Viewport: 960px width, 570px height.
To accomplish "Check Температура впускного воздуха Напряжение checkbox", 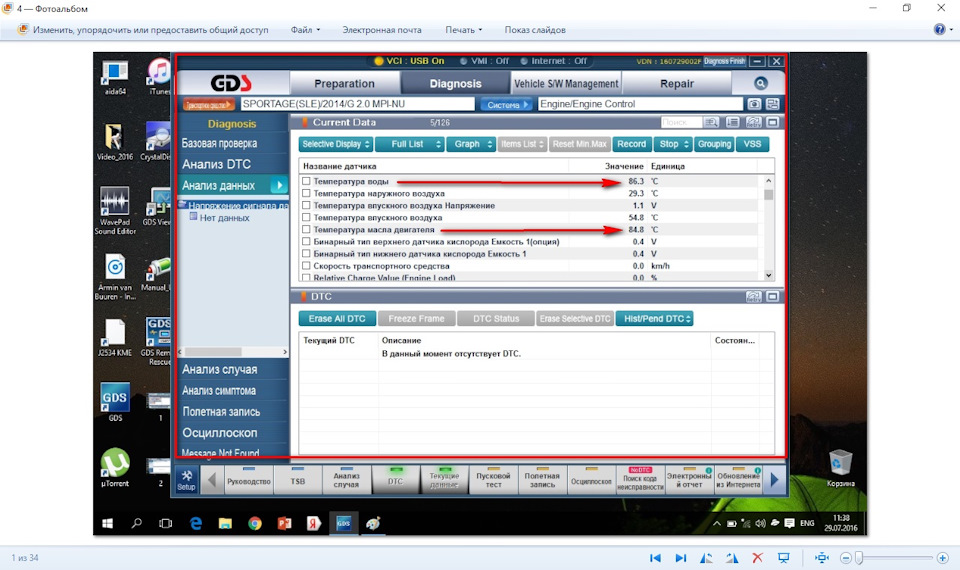I will [x=306, y=206].
